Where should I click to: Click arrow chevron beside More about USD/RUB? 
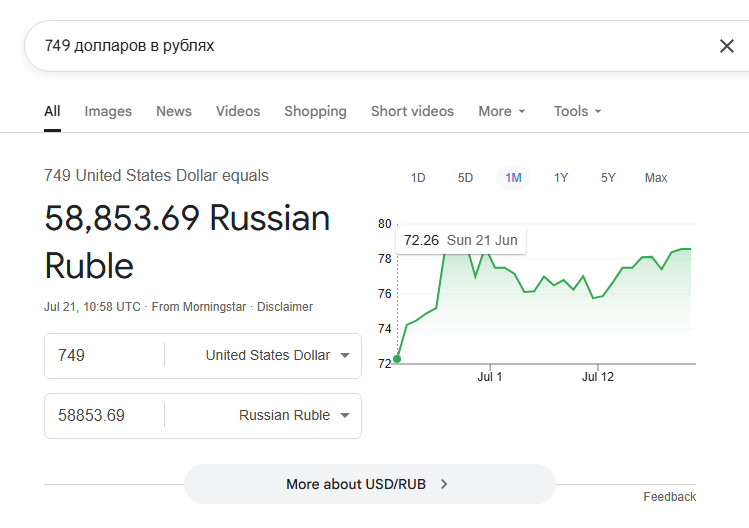tap(444, 484)
